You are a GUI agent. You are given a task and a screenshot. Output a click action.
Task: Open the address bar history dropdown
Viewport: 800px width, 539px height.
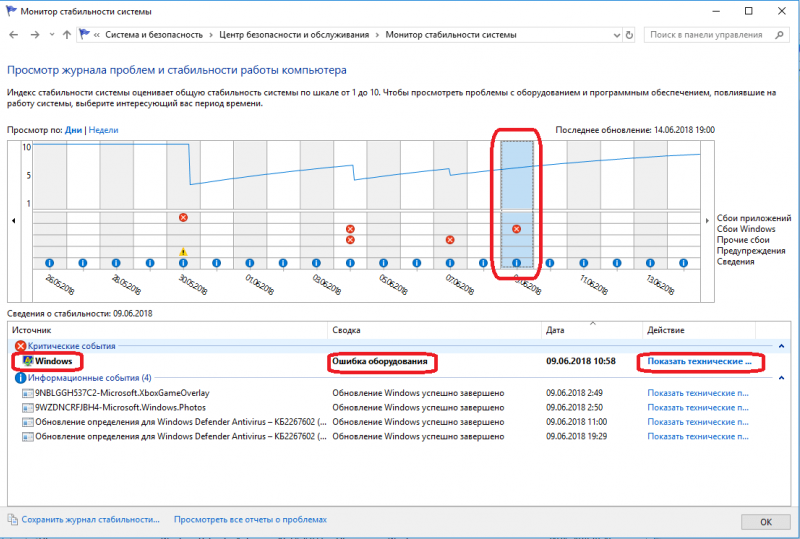pos(617,35)
